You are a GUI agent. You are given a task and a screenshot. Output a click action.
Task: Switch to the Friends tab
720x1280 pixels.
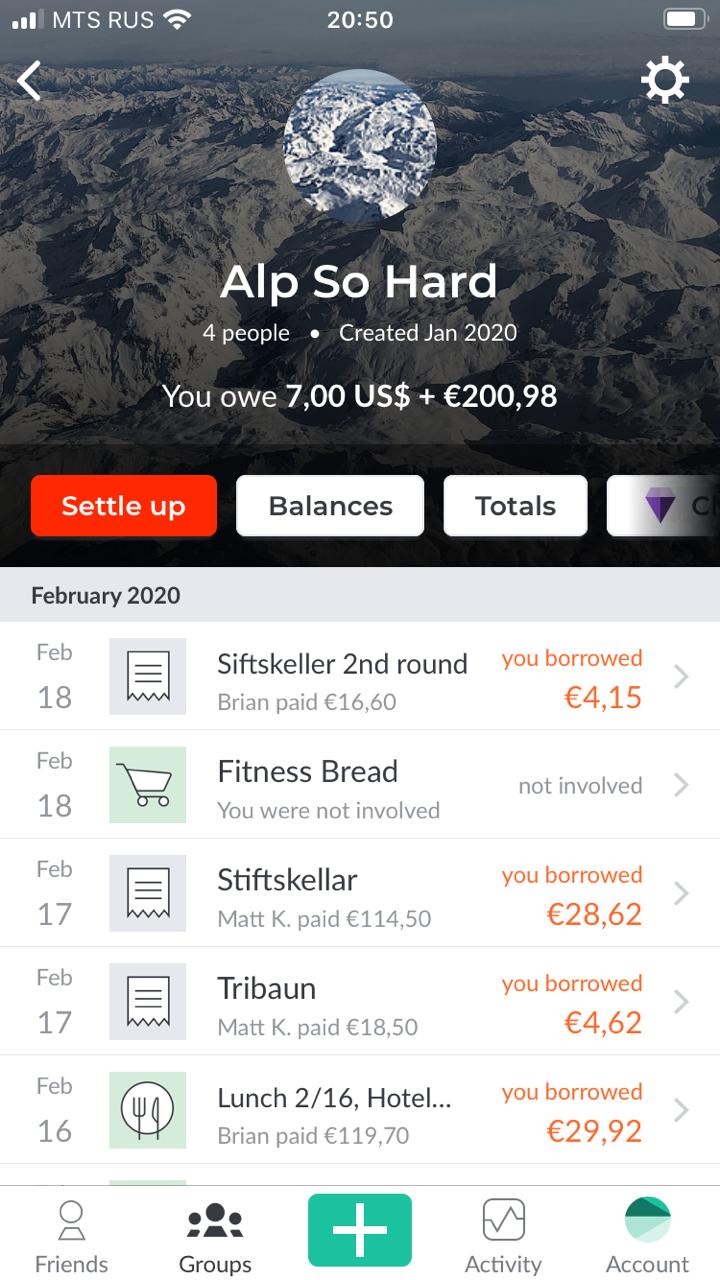[71, 1238]
